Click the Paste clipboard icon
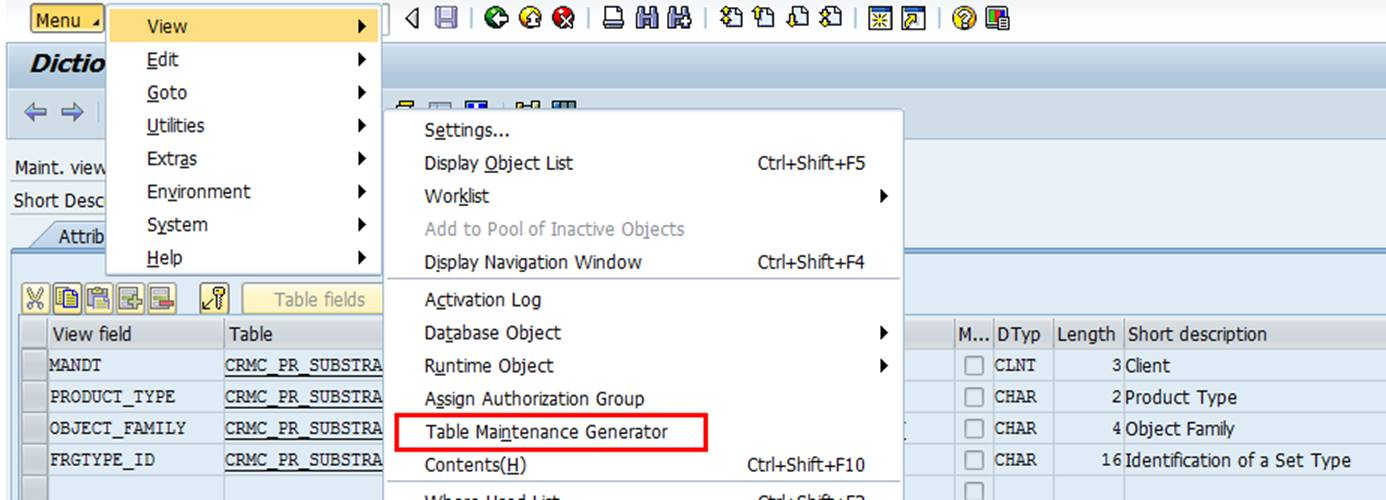Screen dimensions: 1386x500 coord(98,298)
